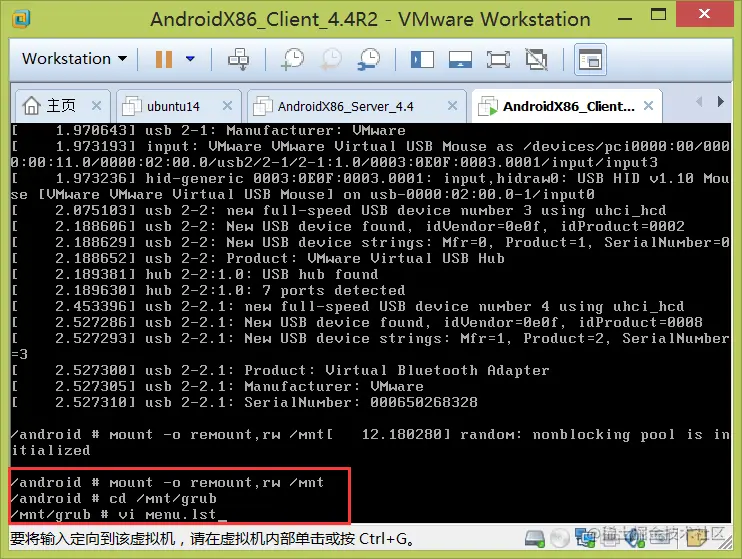
Task: Click the CD/DVD drive status icon
Action: 559,538
